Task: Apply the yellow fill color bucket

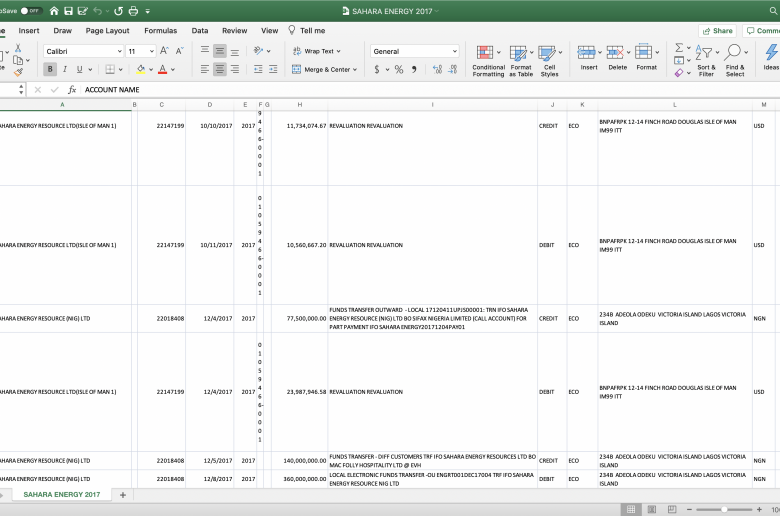Action: 141,69
